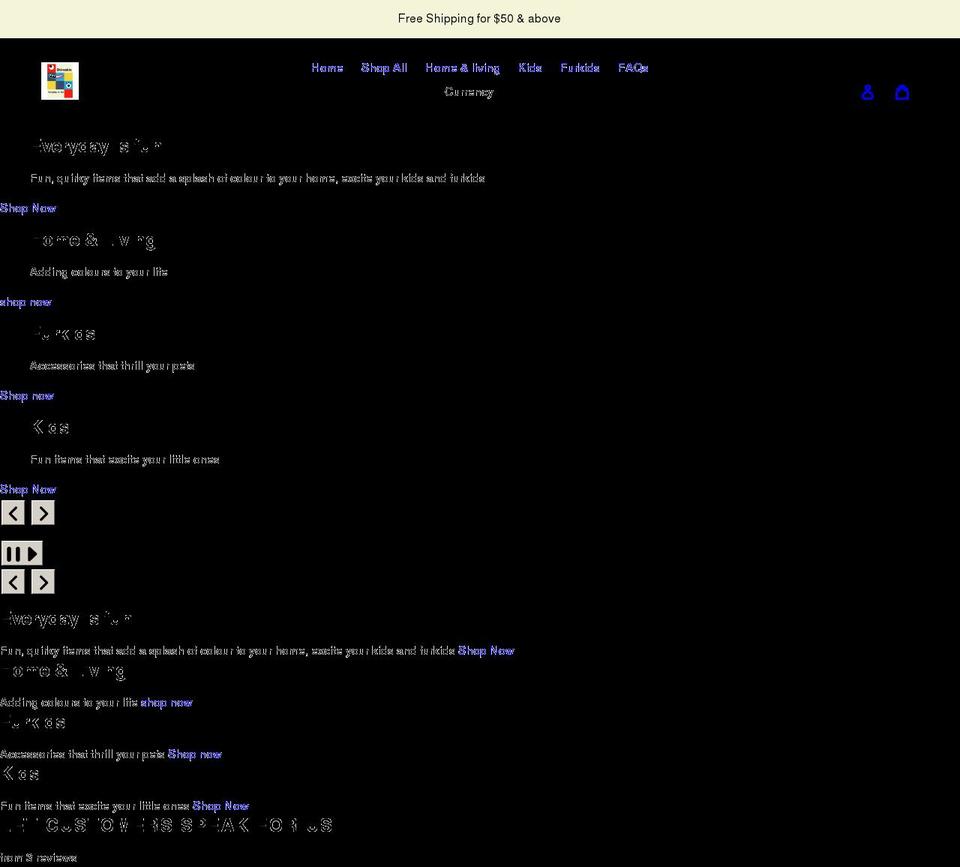The width and height of the screenshot is (960, 867).
Task: Open the account login icon
Action: coord(867,92)
